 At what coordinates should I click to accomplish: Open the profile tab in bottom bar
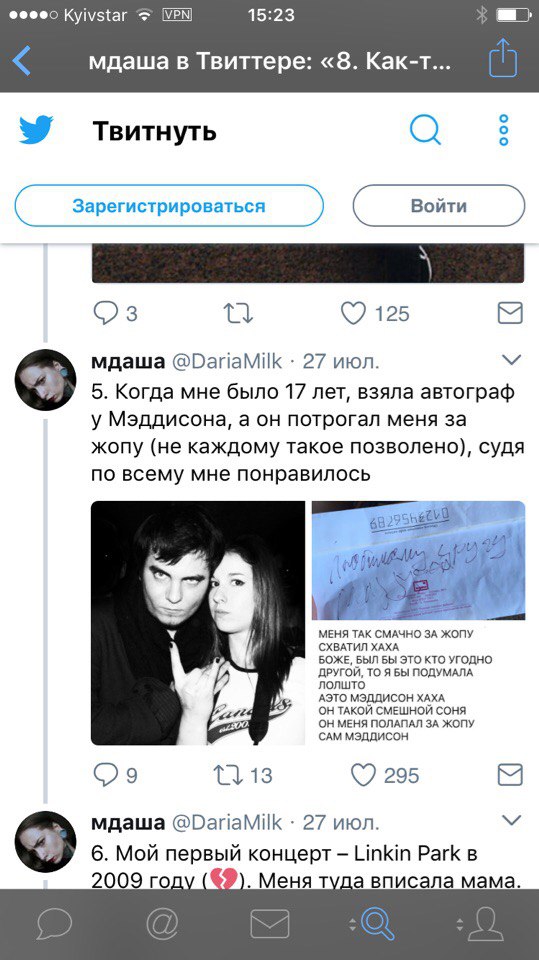485,924
